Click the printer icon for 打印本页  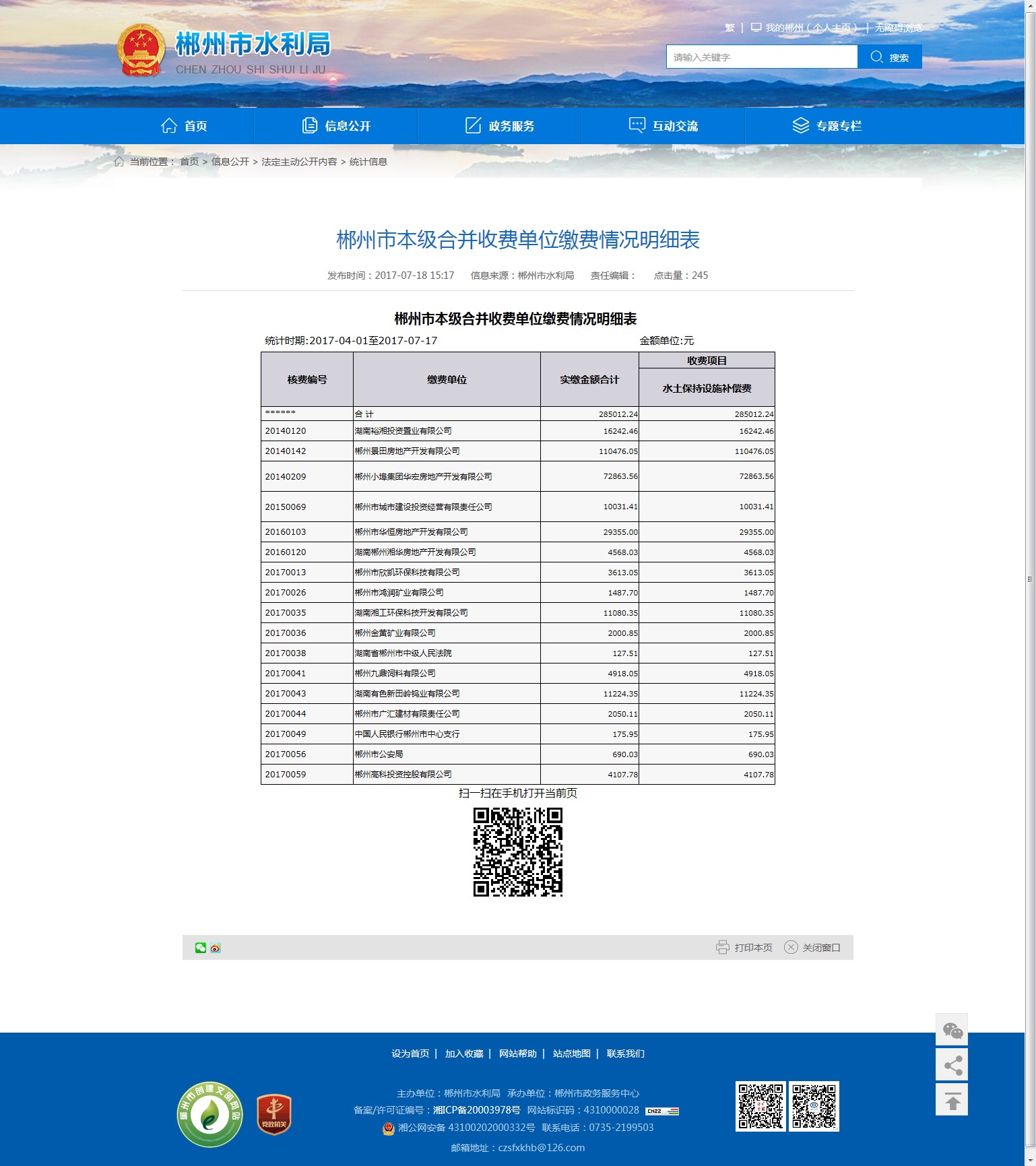723,947
